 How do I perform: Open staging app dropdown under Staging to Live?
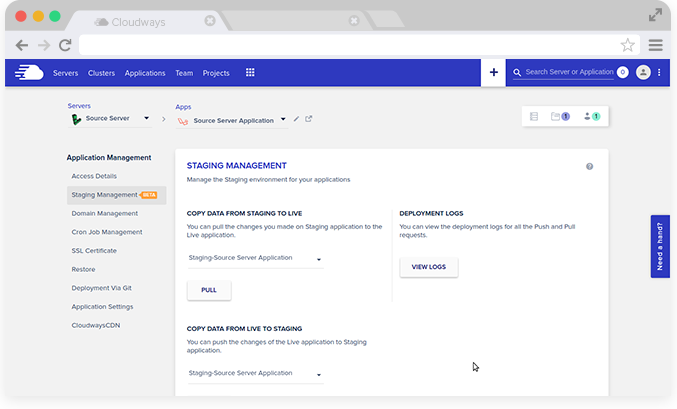click(x=319, y=259)
